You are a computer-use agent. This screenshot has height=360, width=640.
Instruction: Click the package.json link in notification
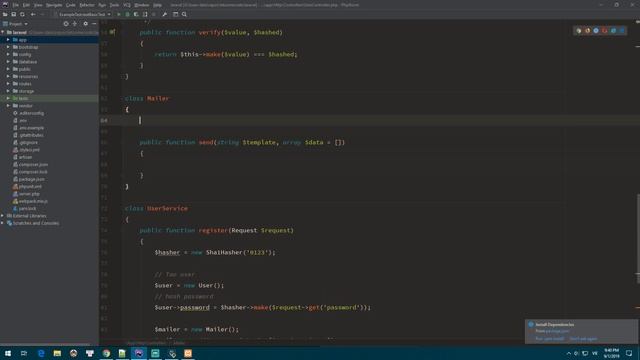coord(557,331)
